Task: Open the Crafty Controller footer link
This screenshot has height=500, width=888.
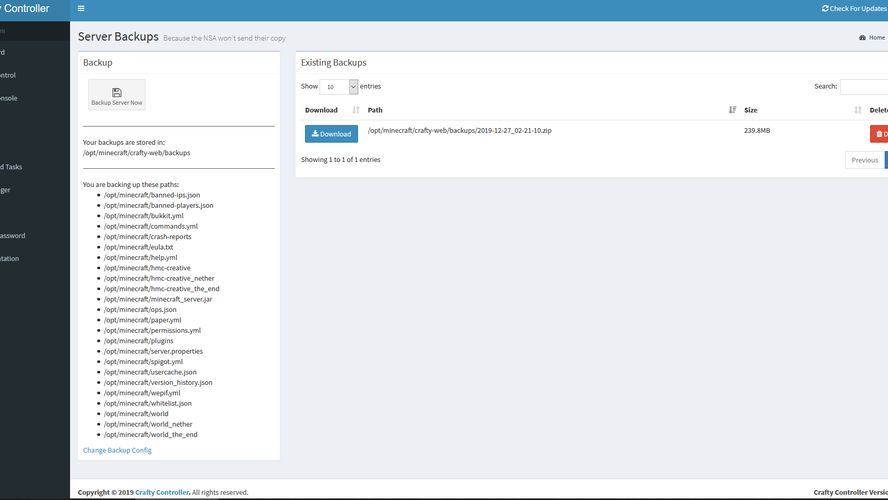Action: coord(161,492)
